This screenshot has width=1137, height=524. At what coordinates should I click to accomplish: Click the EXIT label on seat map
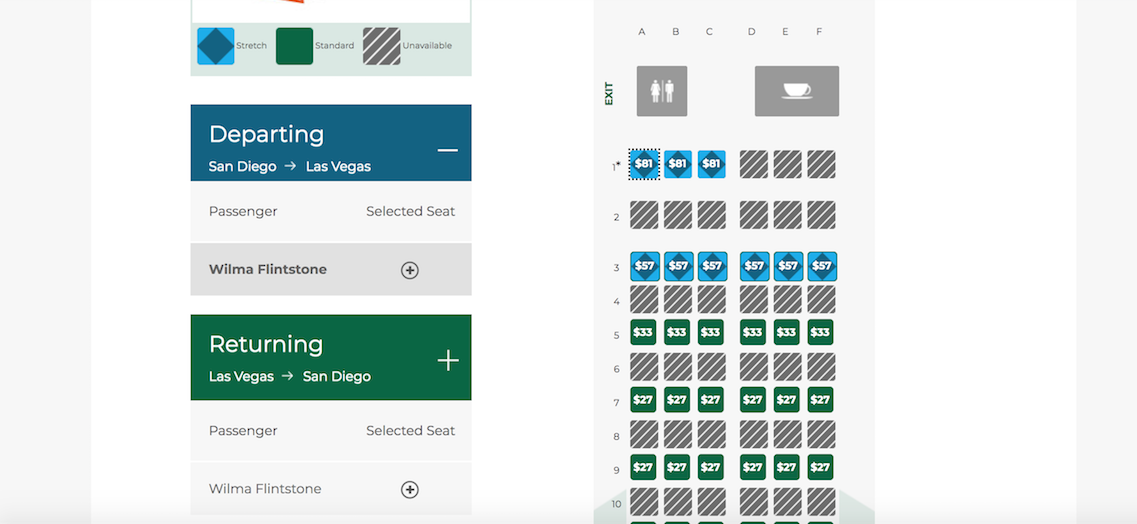[x=608, y=93]
